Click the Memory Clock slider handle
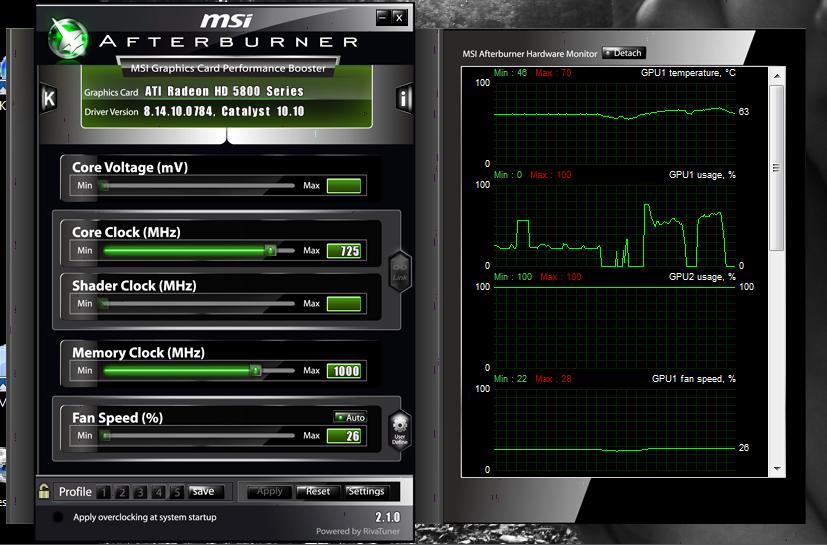This screenshot has width=827, height=545. tap(255, 370)
